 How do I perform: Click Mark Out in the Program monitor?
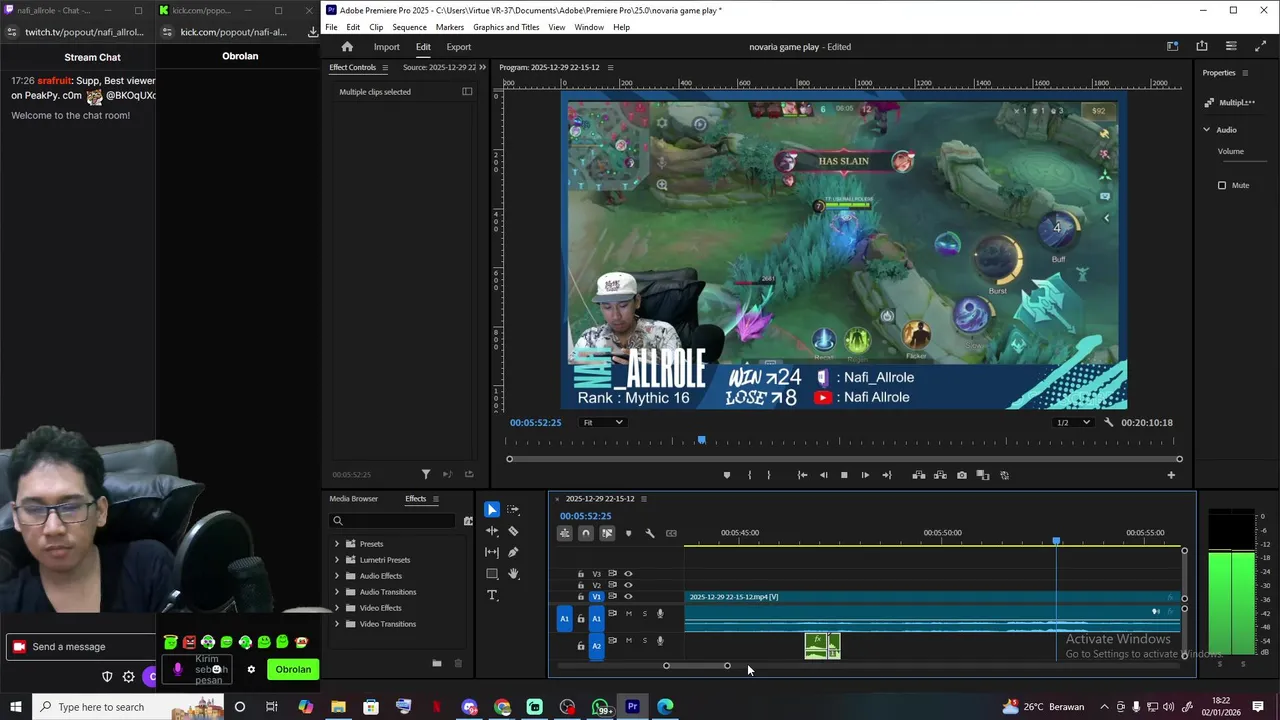pos(769,475)
